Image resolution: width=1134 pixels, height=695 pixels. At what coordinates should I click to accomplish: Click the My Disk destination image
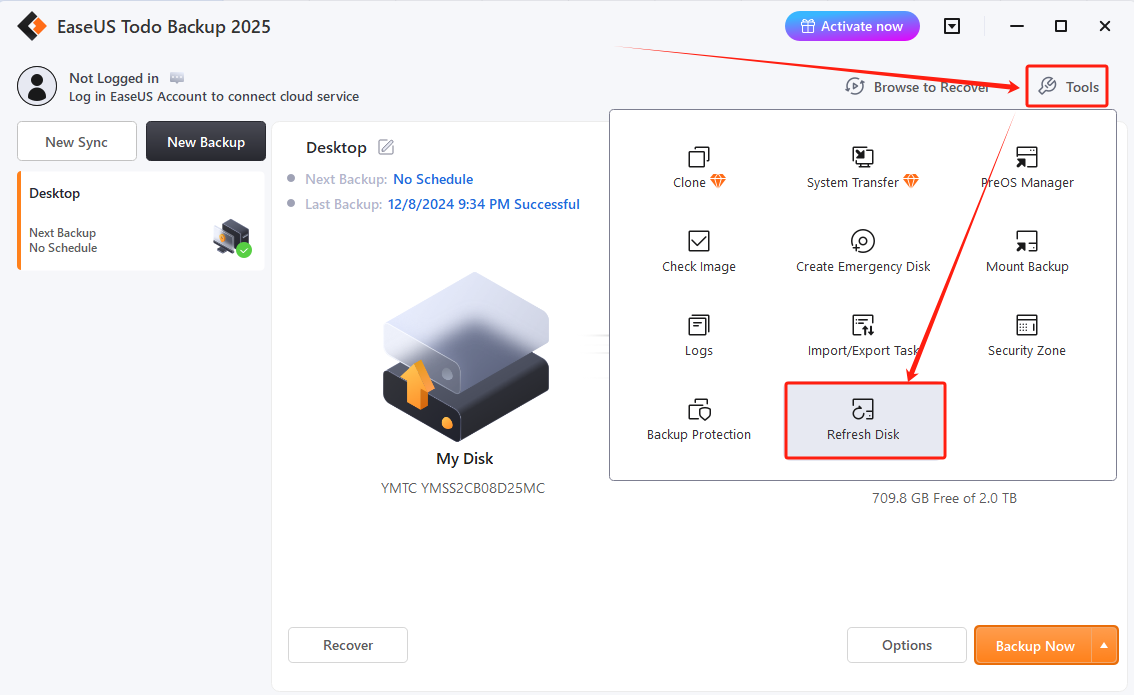pos(465,356)
